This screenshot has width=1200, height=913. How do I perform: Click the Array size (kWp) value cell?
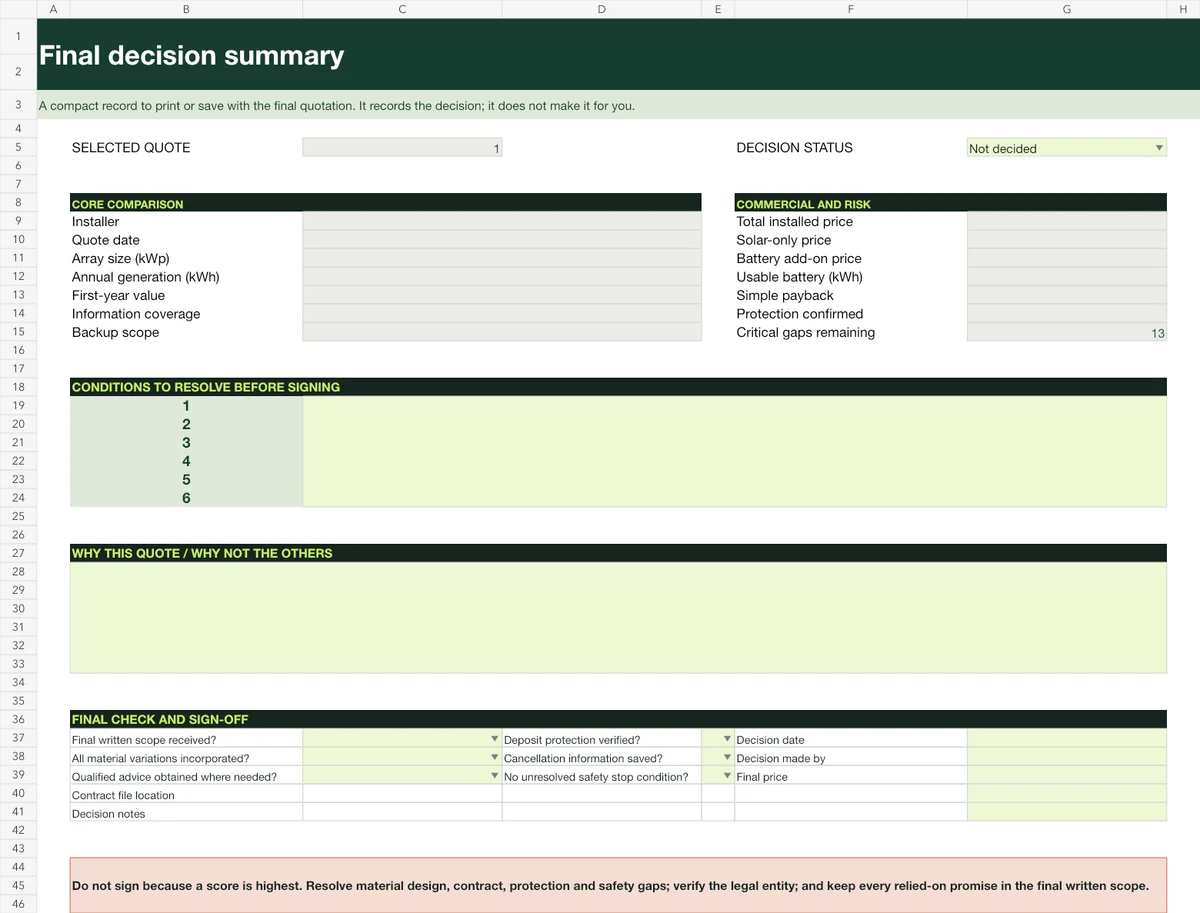click(x=502, y=258)
